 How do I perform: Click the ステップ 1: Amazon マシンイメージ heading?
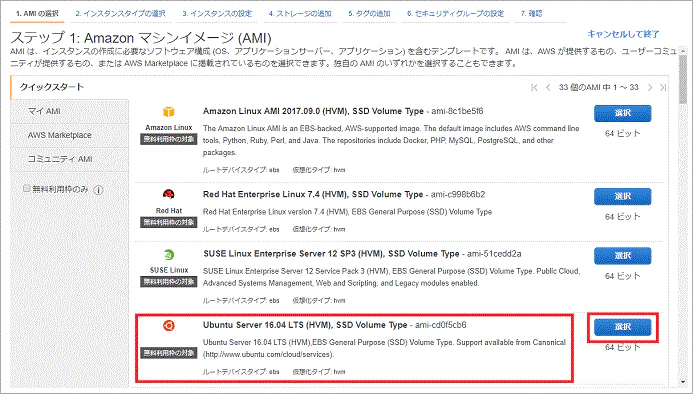(141, 38)
